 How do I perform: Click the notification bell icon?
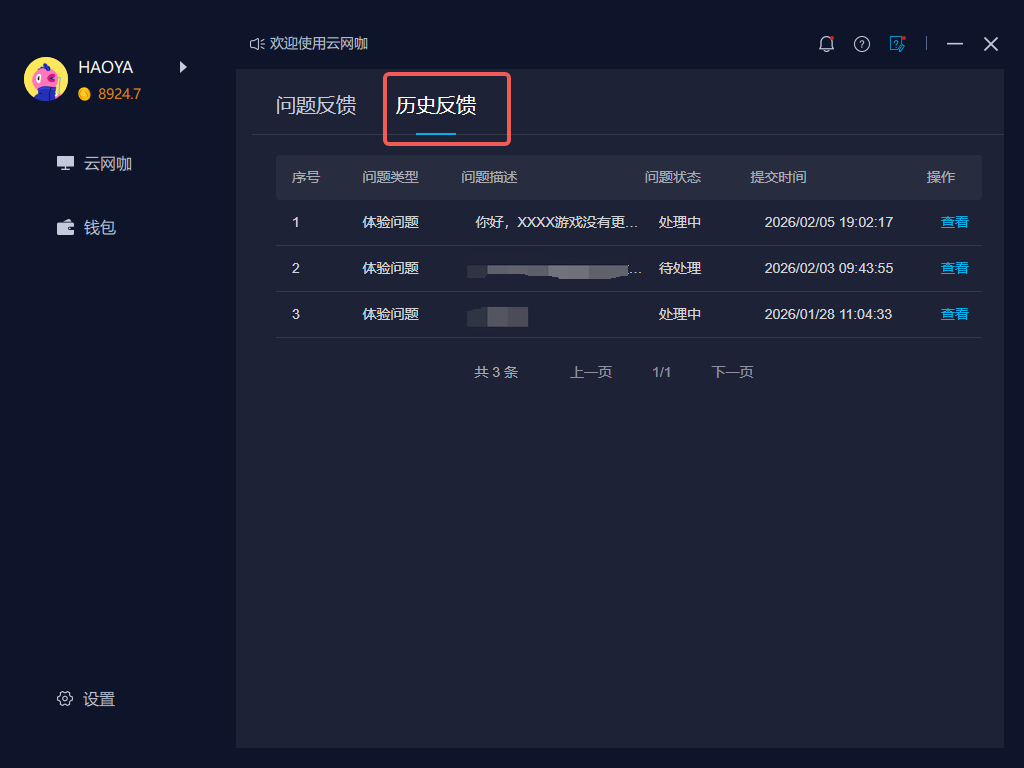tap(826, 44)
